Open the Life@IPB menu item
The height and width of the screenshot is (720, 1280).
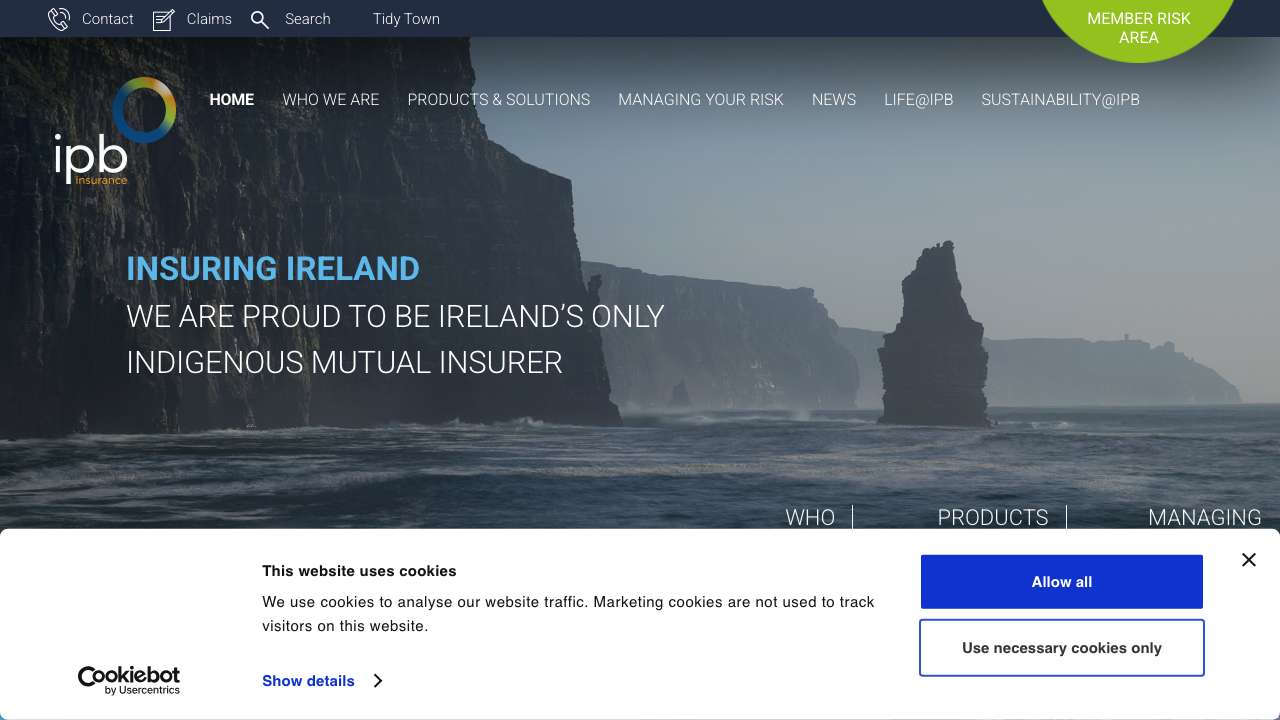point(918,100)
